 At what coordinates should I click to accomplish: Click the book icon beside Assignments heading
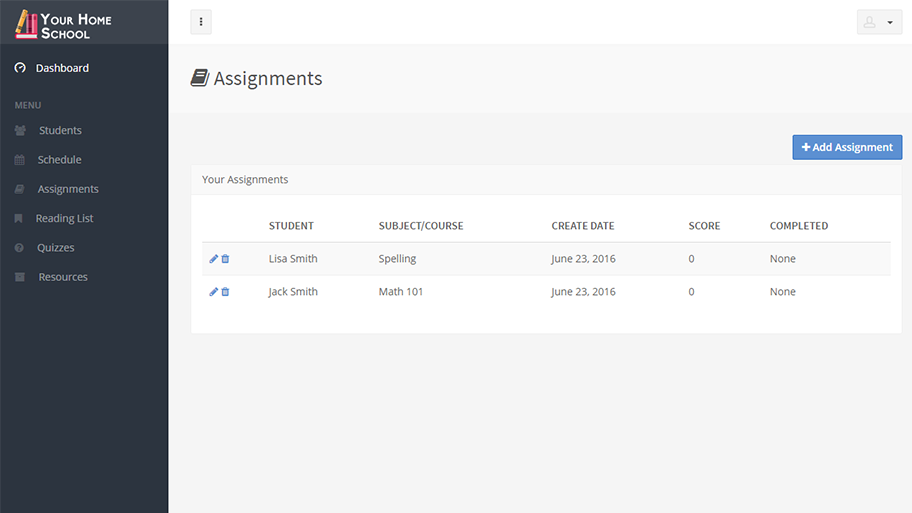(x=200, y=78)
